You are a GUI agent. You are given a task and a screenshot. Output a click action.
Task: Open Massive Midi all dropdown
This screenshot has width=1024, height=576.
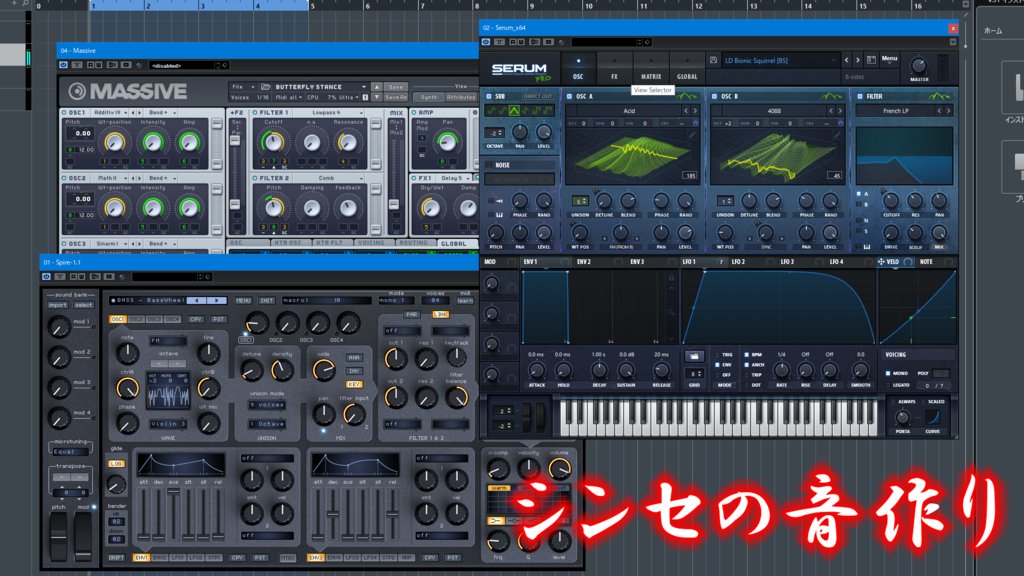coord(289,97)
